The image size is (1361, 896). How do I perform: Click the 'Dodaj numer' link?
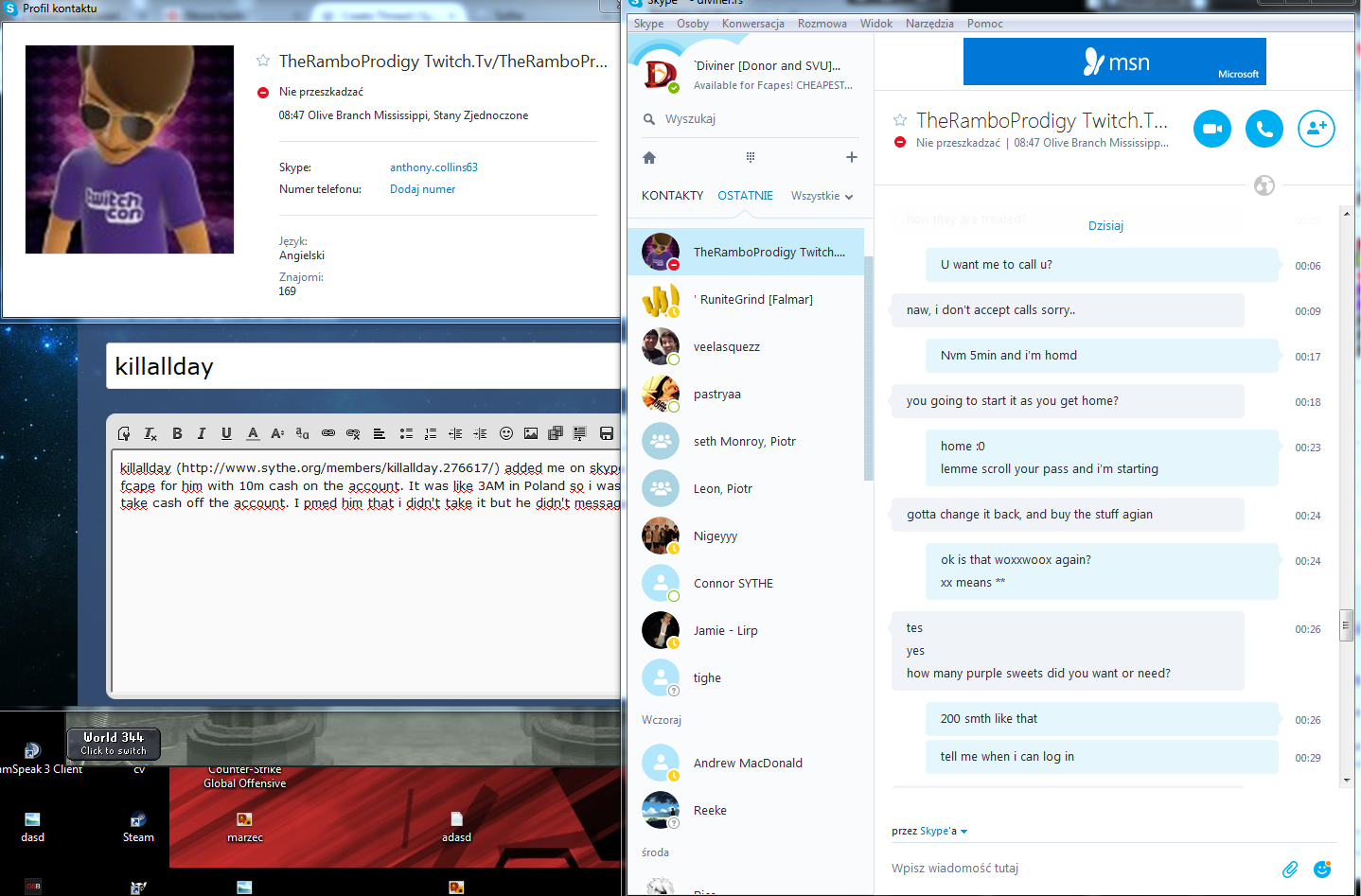(422, 189)
